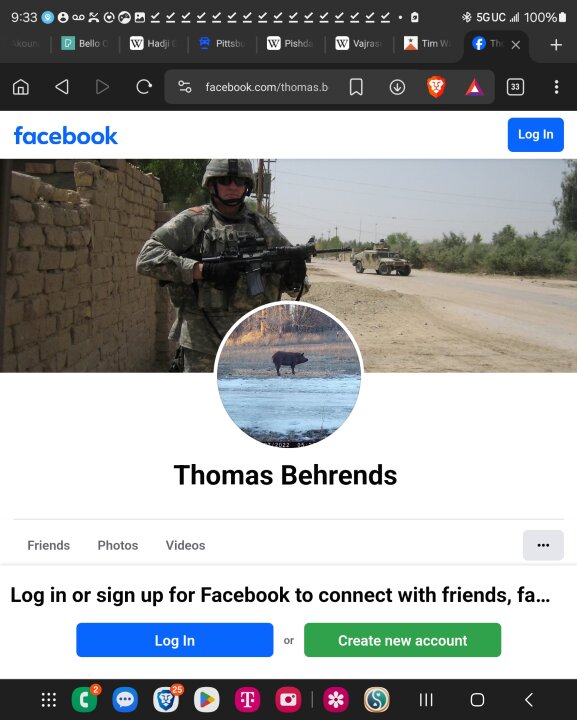Open Brave Rewards triangle icon
The image size is (577, 720).
coord(474,87)
